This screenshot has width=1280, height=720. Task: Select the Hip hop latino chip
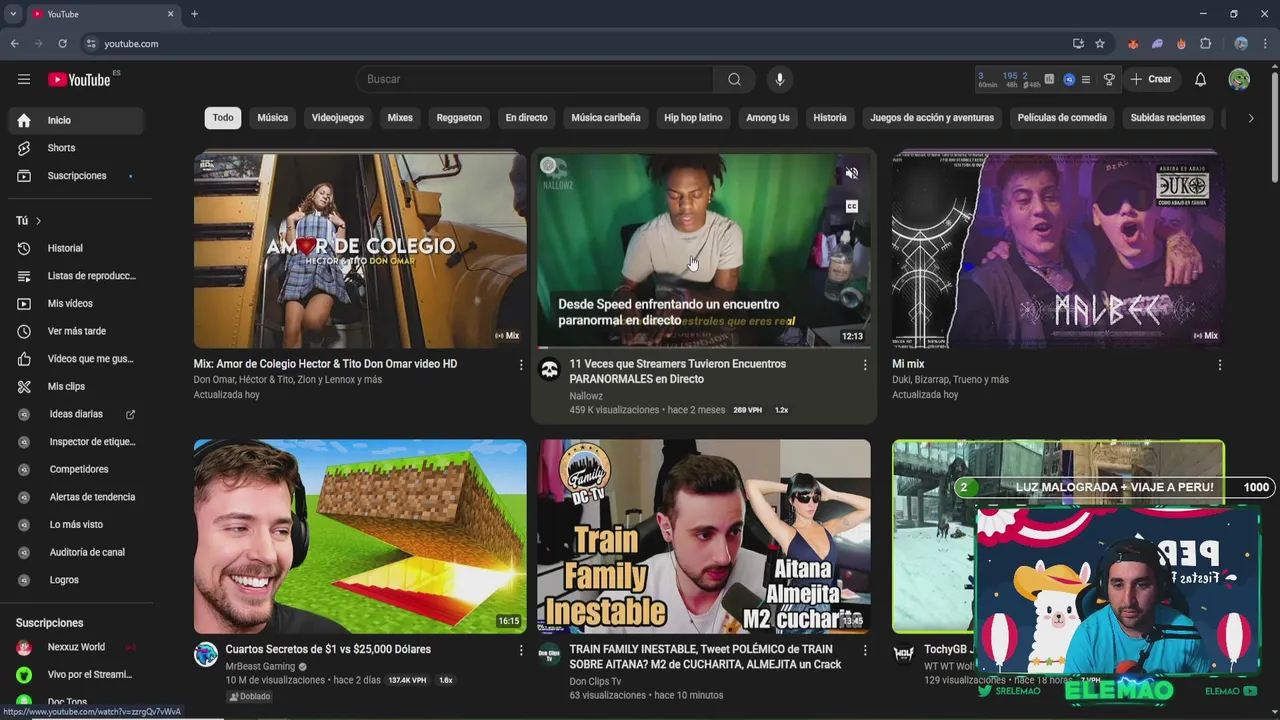pyautogui.click(x=693, y=118)
